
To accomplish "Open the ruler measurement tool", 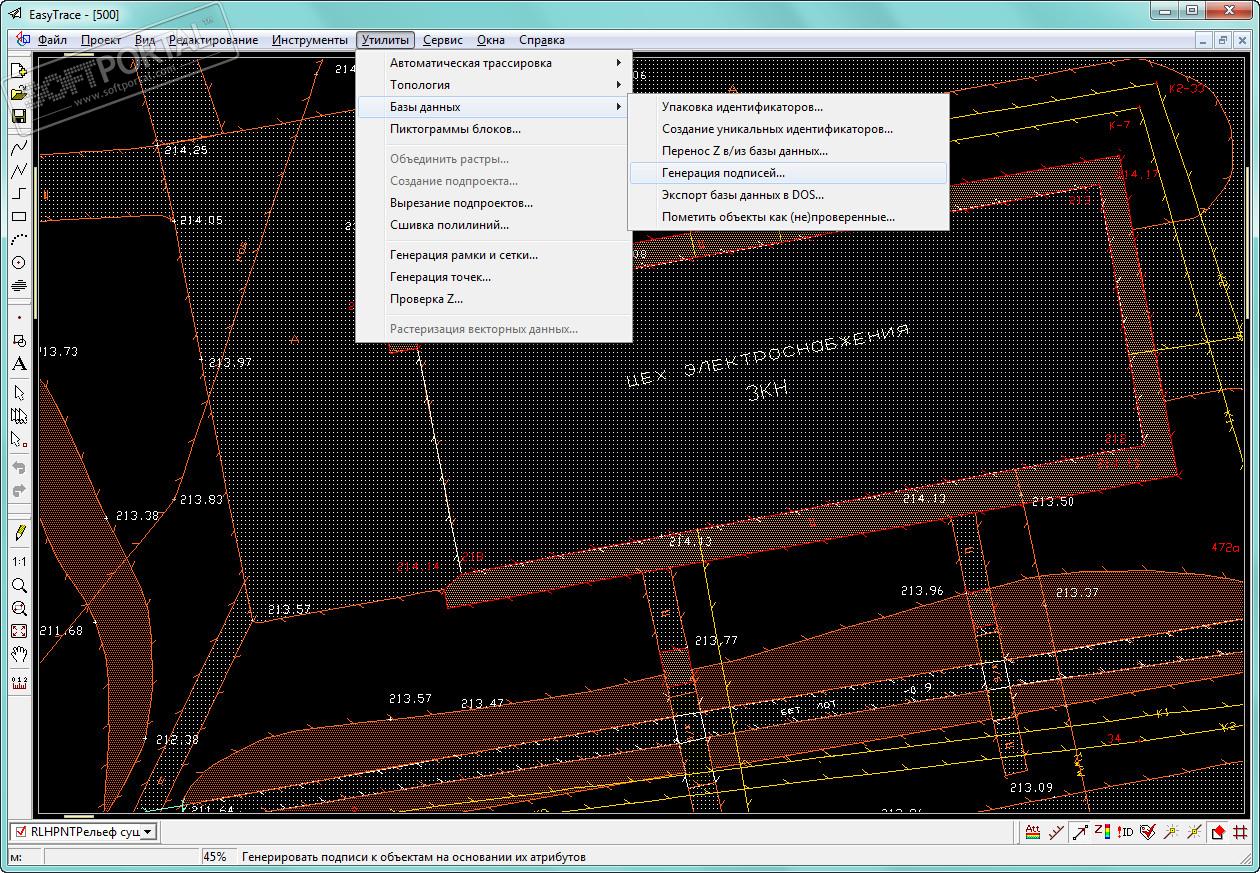I will point(19,683).
